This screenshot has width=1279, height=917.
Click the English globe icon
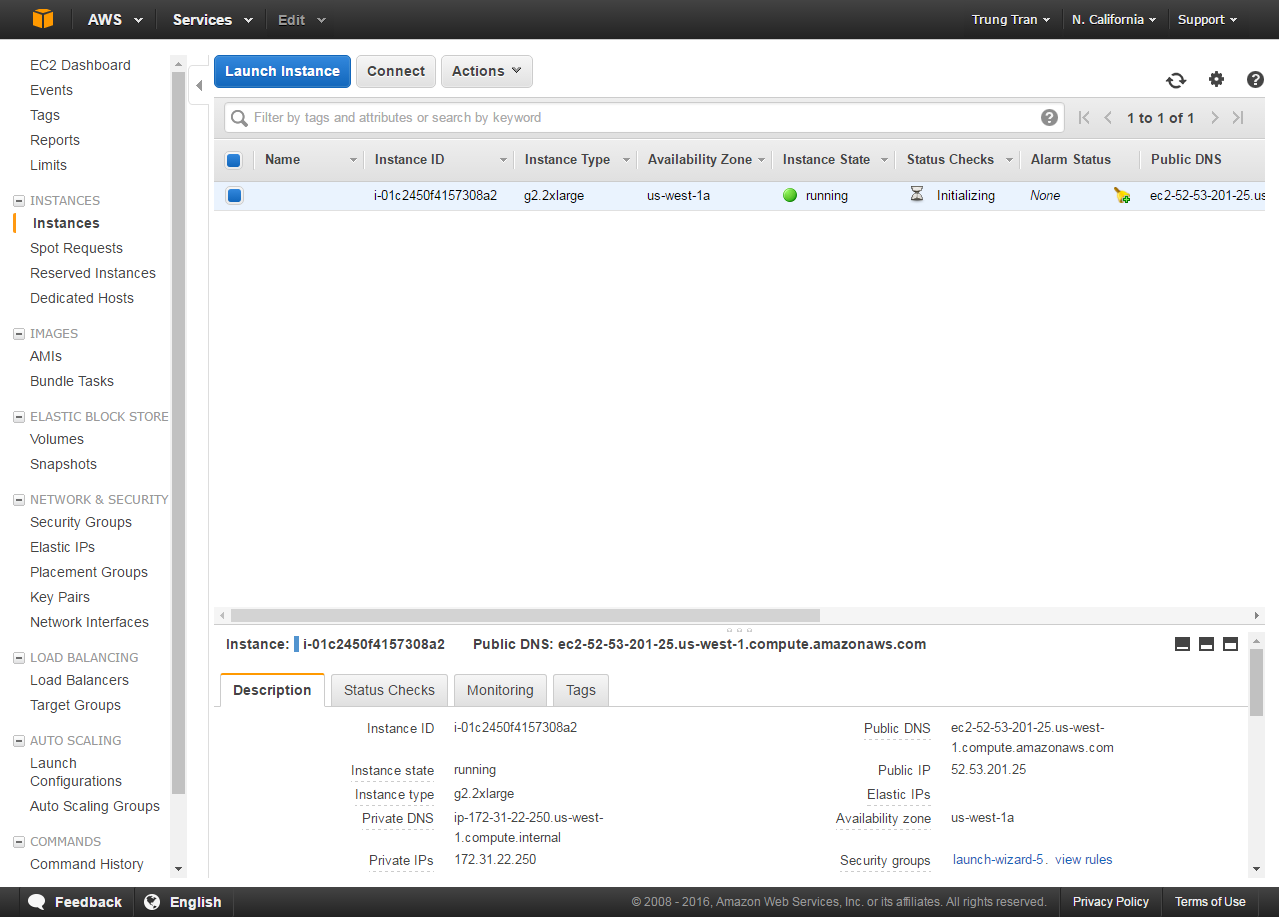(x=152, y=902)
